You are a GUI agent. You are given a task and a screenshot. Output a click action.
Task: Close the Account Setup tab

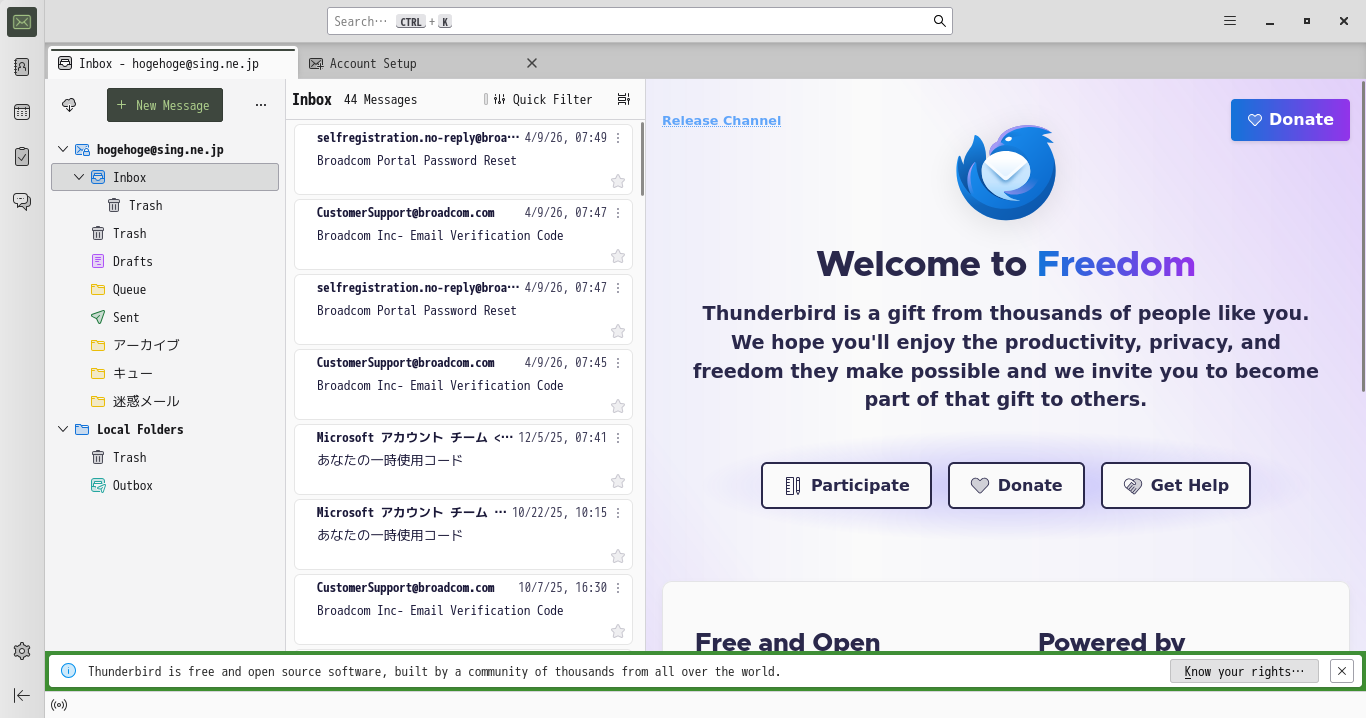(x=532, y=63)
